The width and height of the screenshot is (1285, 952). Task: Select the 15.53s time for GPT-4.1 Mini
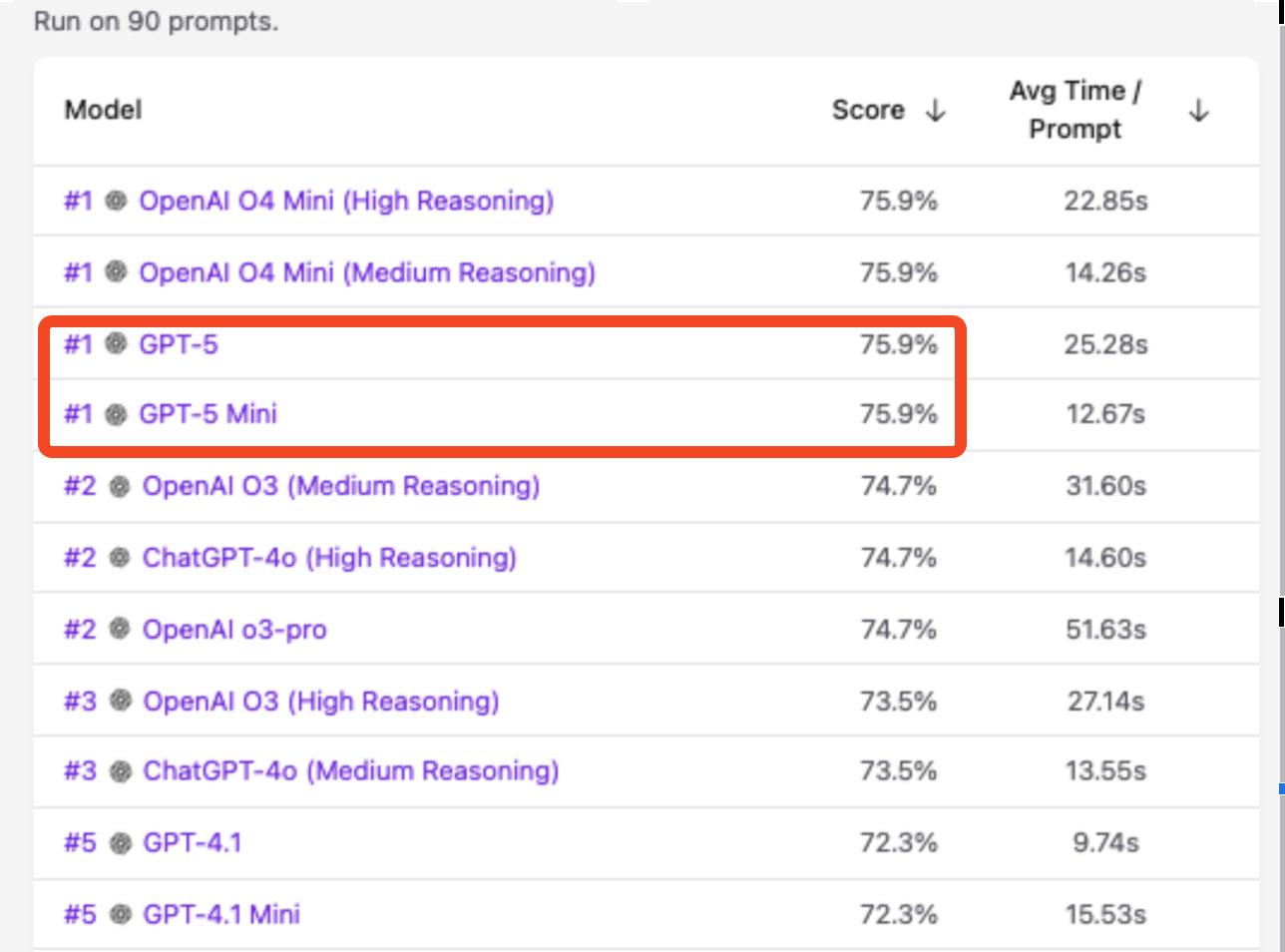click(1105, 914)
